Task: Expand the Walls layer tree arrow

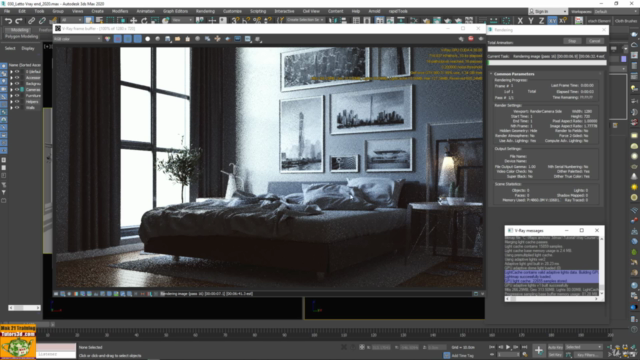Action: (x=11, y=108)
